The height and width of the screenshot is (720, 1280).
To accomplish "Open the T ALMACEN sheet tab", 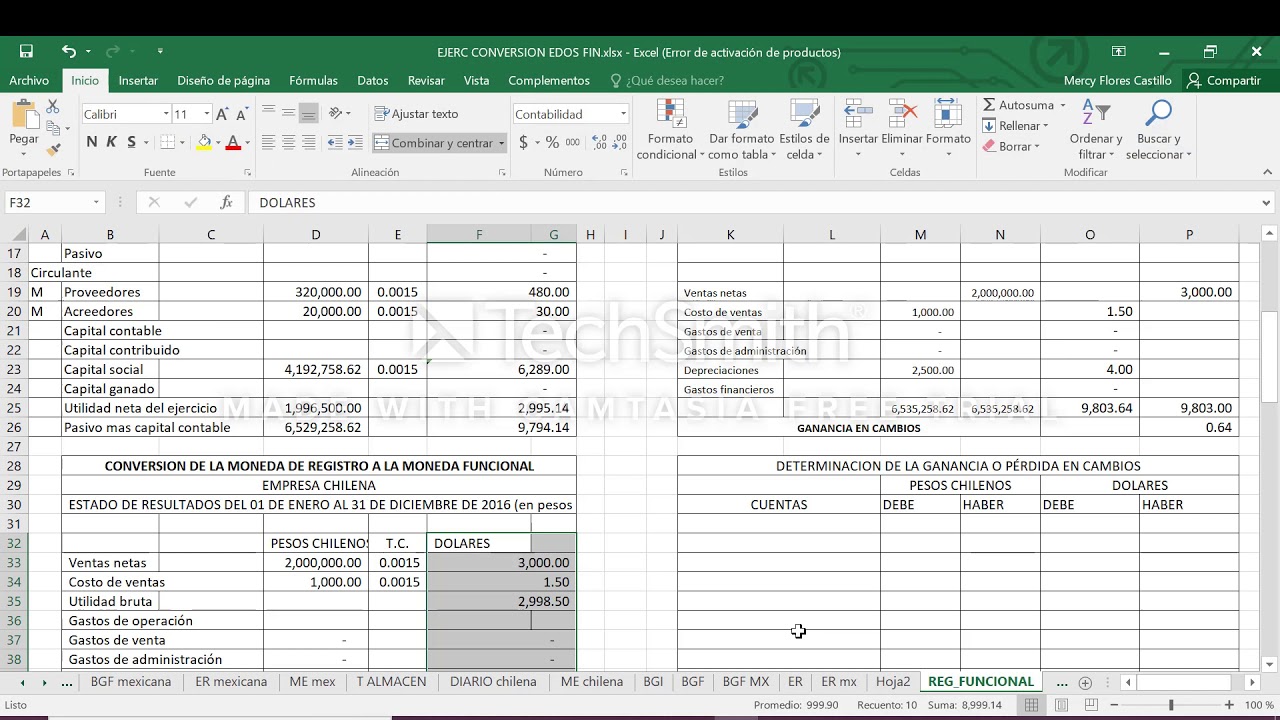I will [391, 682].
